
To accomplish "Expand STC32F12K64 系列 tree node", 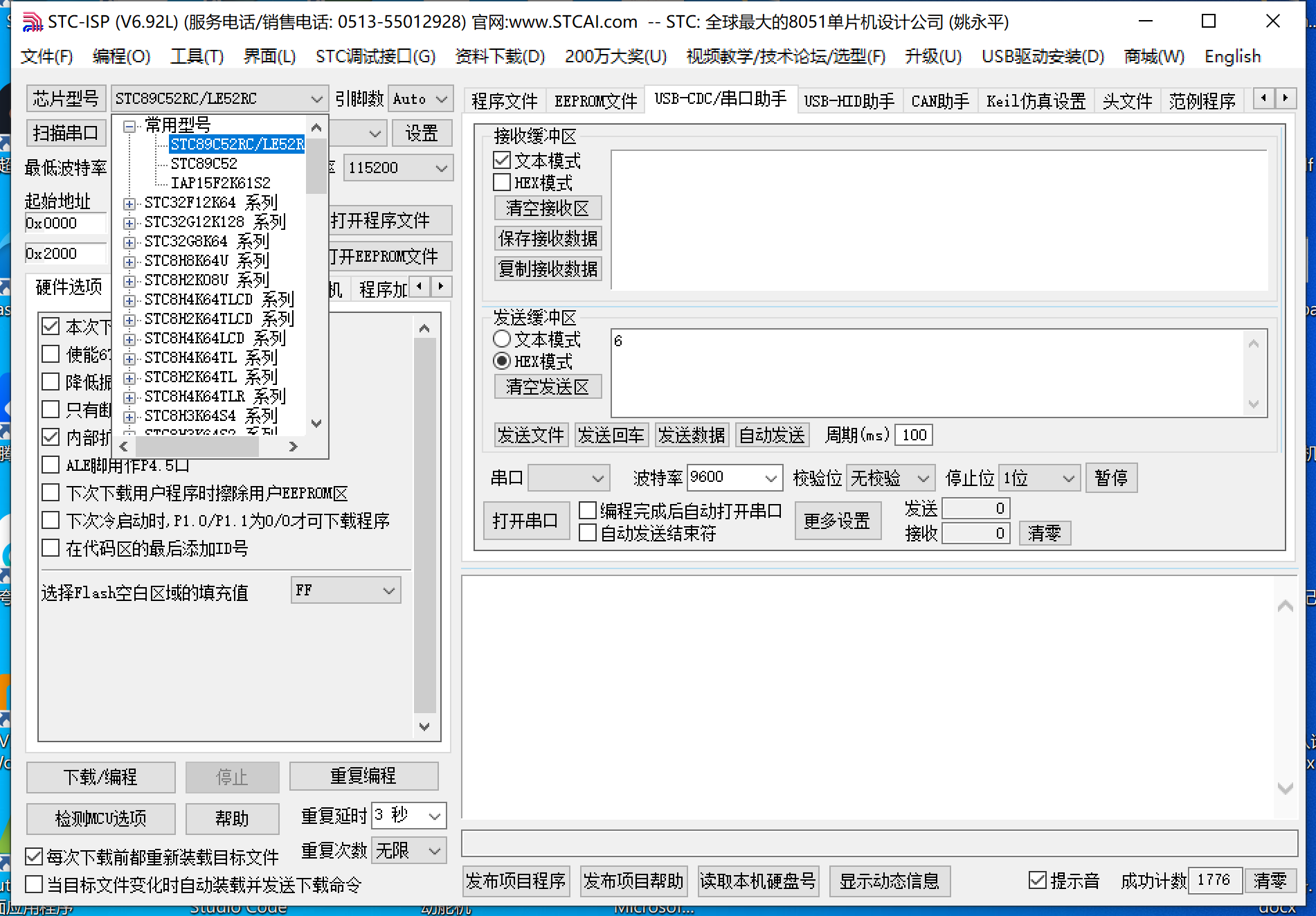I will (129, 204).
